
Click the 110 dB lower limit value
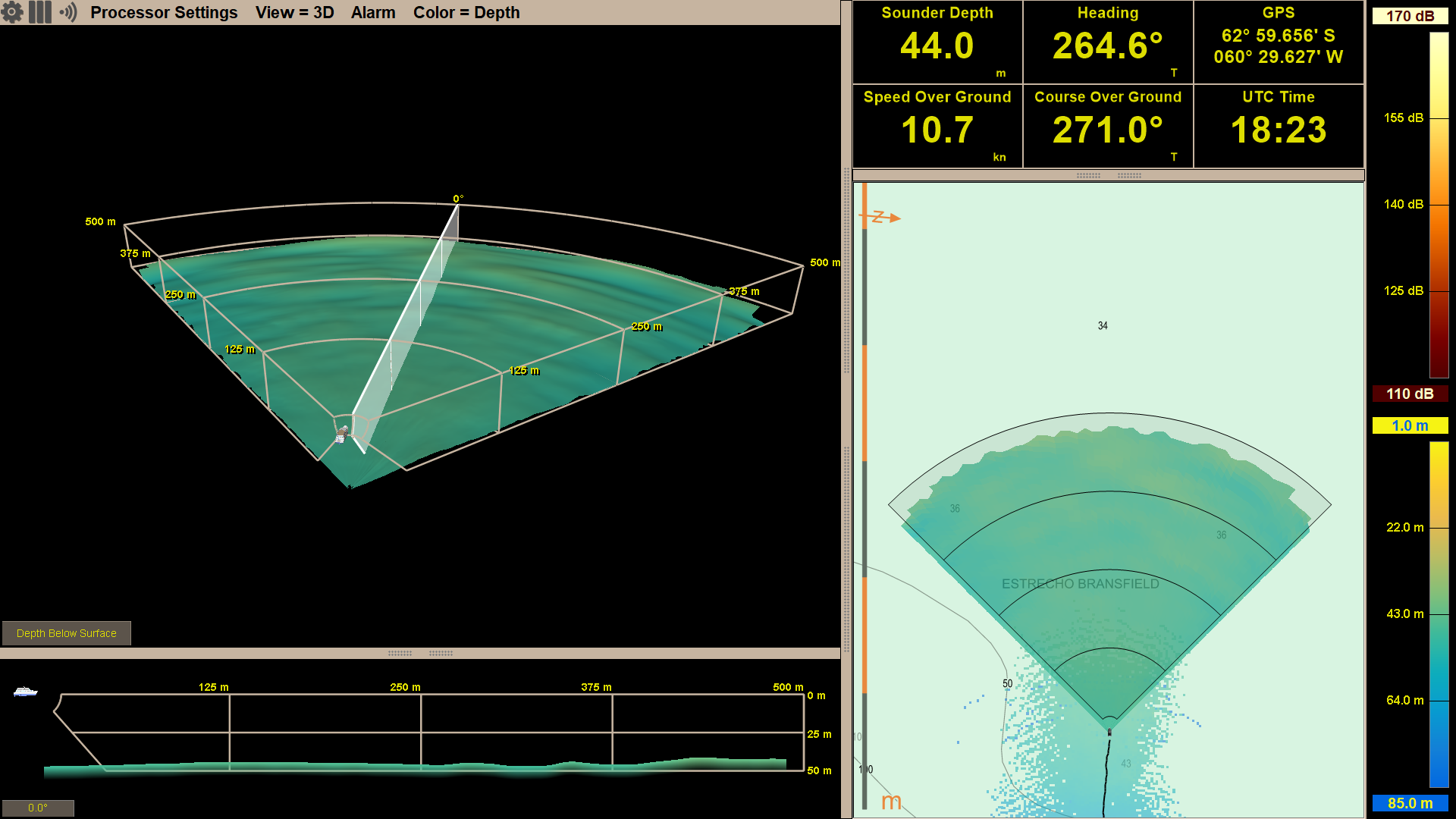click(1409, 394)
